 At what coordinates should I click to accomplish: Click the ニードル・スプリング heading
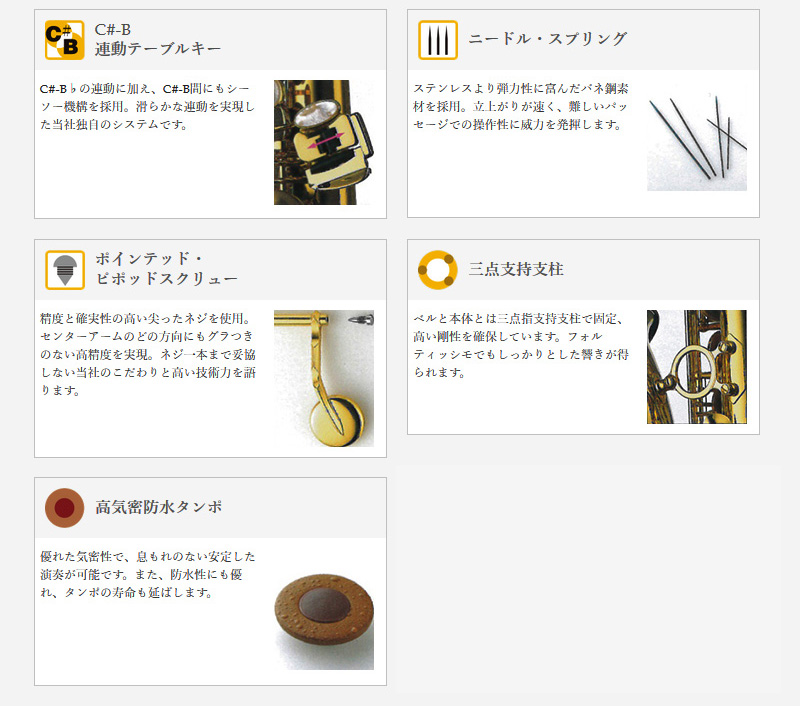click(547, 39)
